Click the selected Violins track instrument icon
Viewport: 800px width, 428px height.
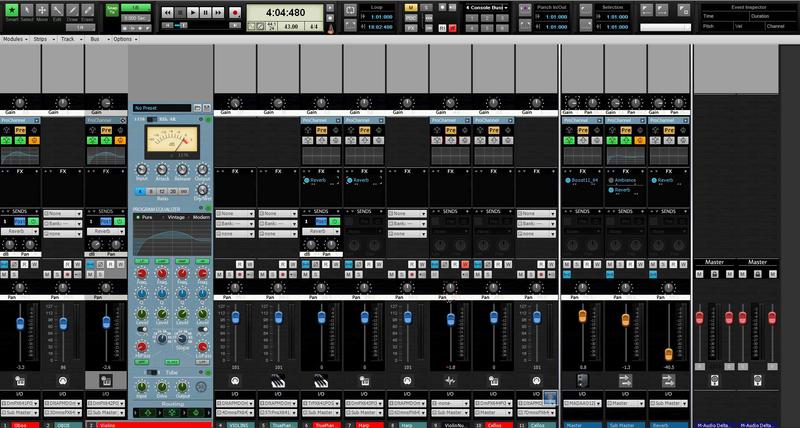coord(106,381)
